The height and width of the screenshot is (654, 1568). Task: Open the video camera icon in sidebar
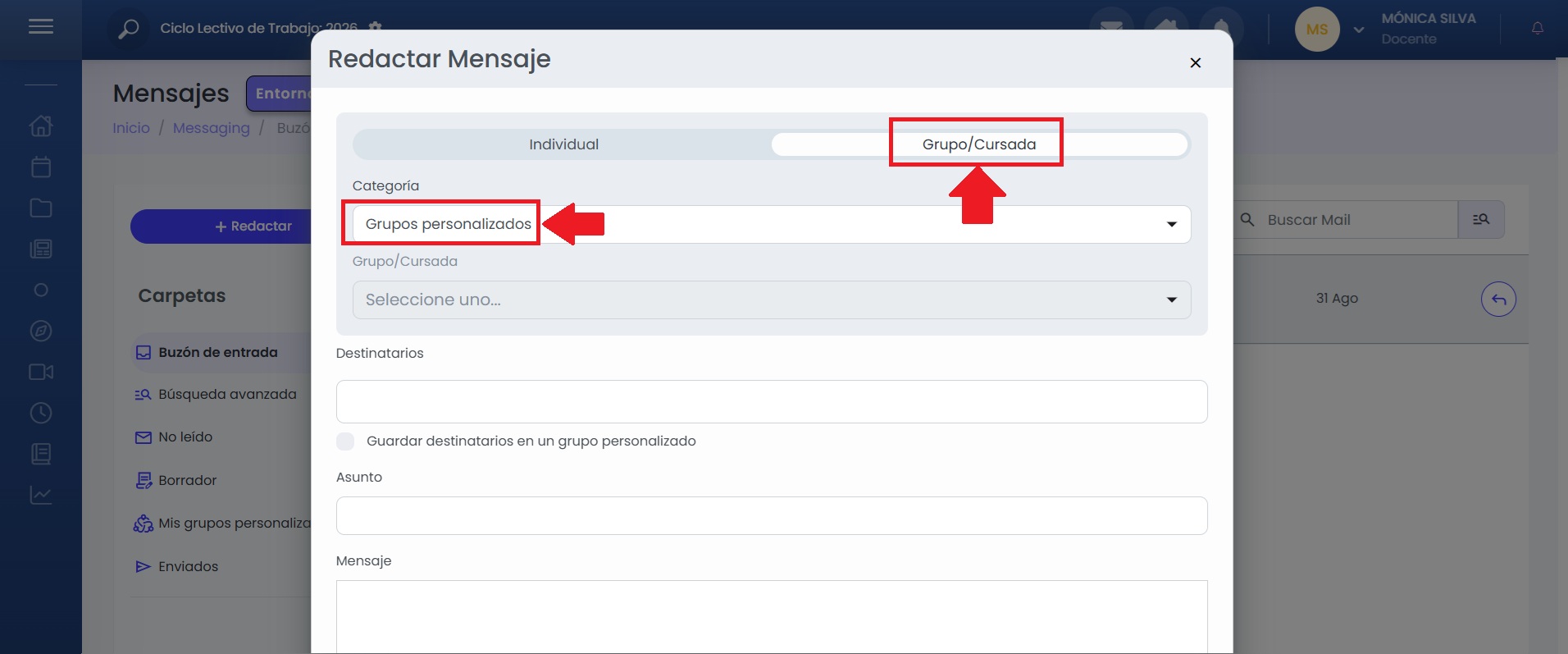41,372
